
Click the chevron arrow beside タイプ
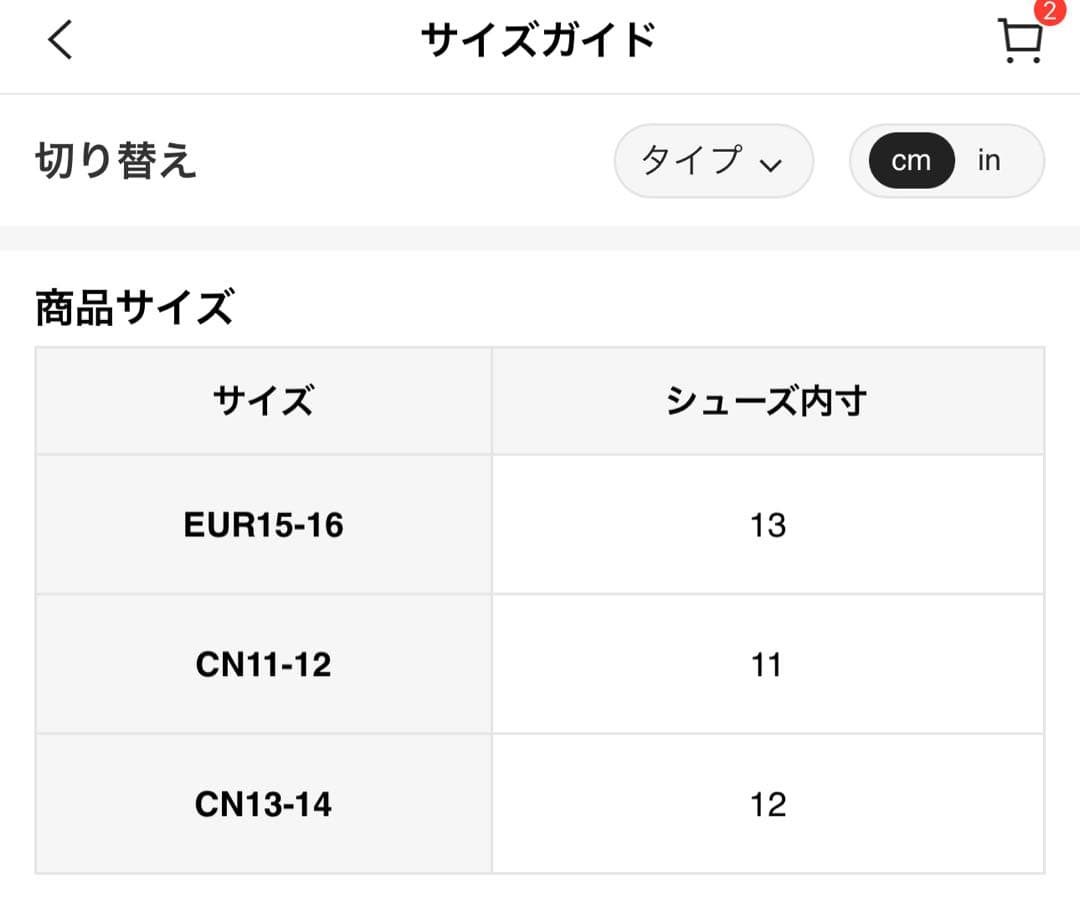pyautogui.click(x=770, y=165)
